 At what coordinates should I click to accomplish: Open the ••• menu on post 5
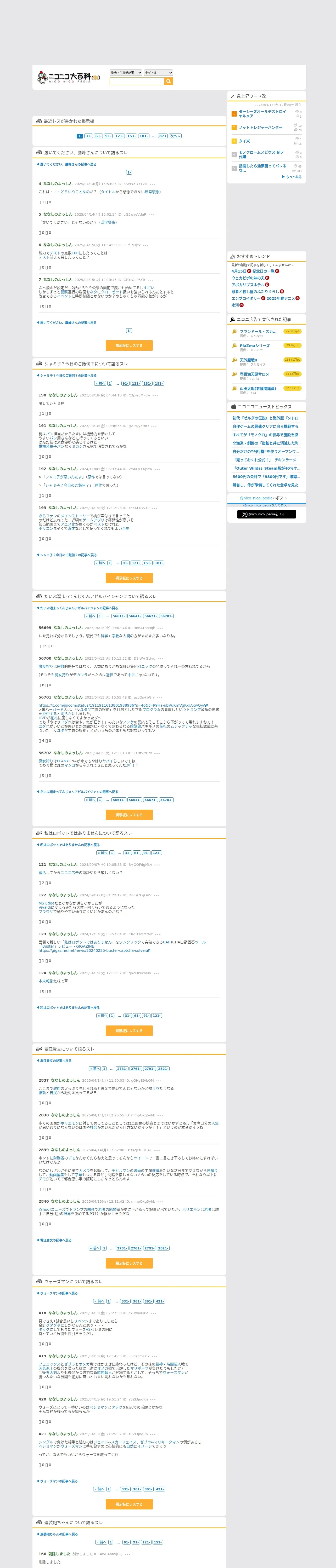[x=151, y=214]
